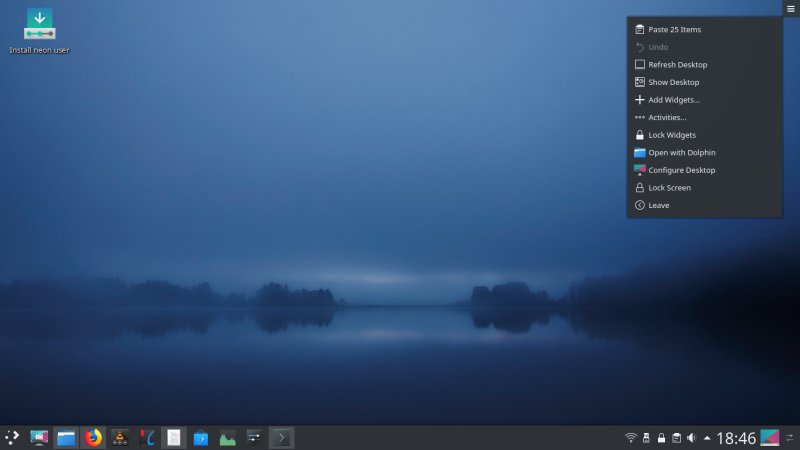Viewport: 800px width, 450px height.
Task: Open Activities... from the menu
Action: tap(705, 117)
